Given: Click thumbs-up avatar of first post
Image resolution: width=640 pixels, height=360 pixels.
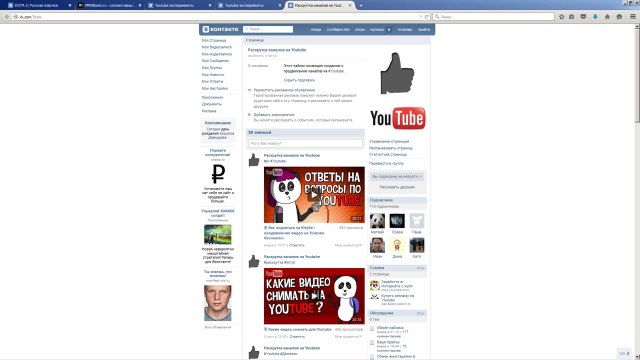Looking at the screenshot, I should point(254,160).
